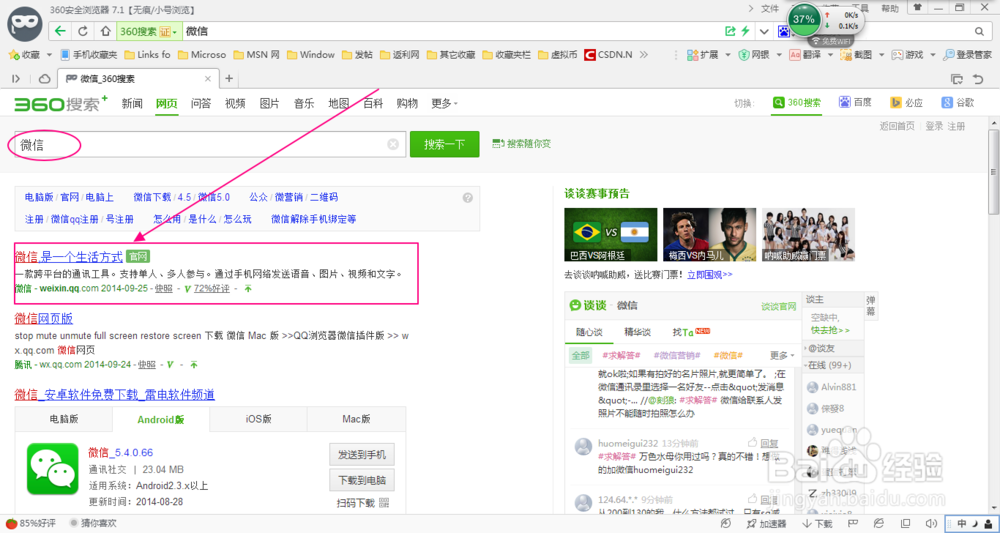Open the 收藏 star favorites
Image resolution: width=1000 pixels, height=533 pixels.
coord(24,55)
